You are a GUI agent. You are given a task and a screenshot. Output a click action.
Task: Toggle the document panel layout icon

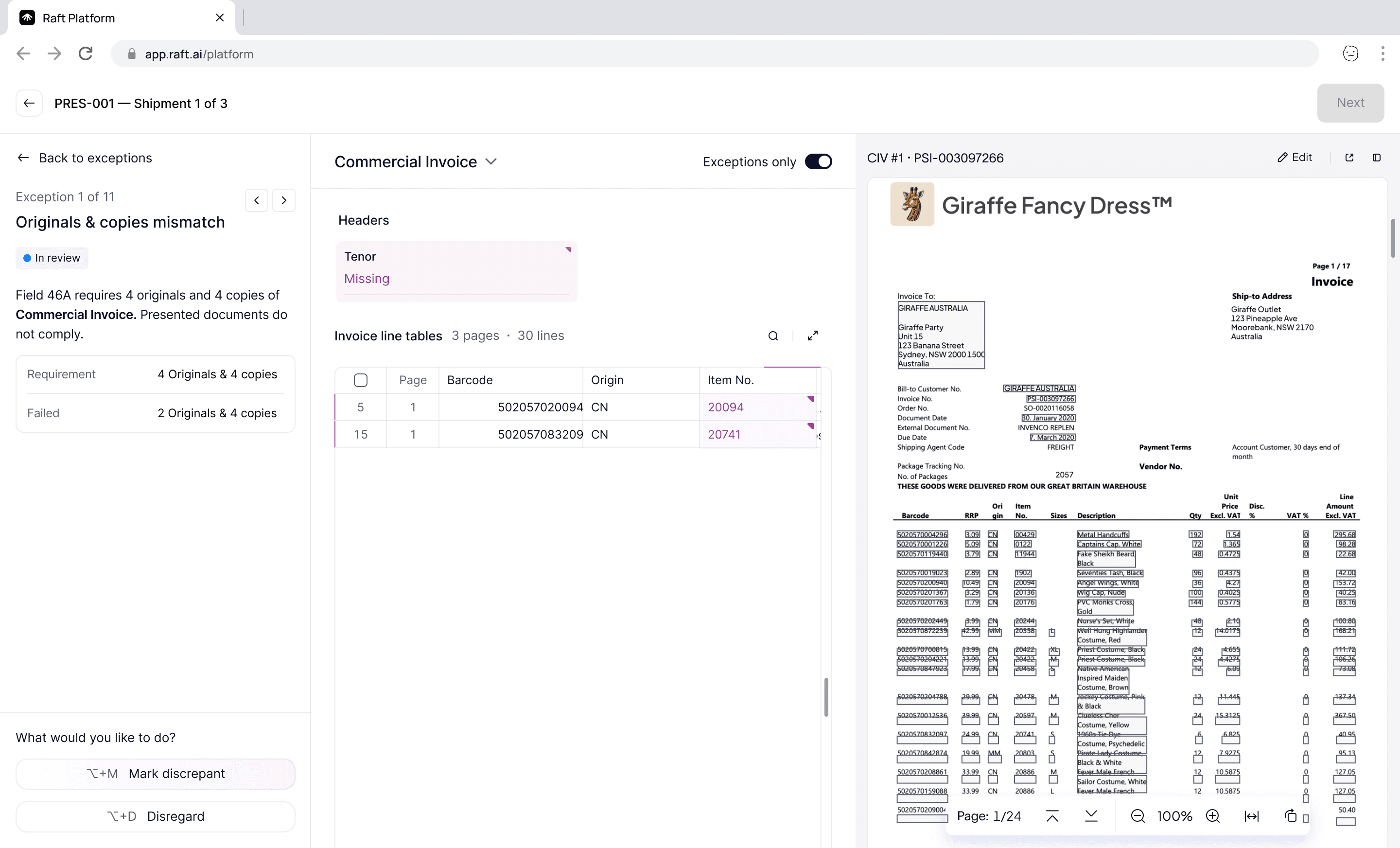pos(1376,158)
